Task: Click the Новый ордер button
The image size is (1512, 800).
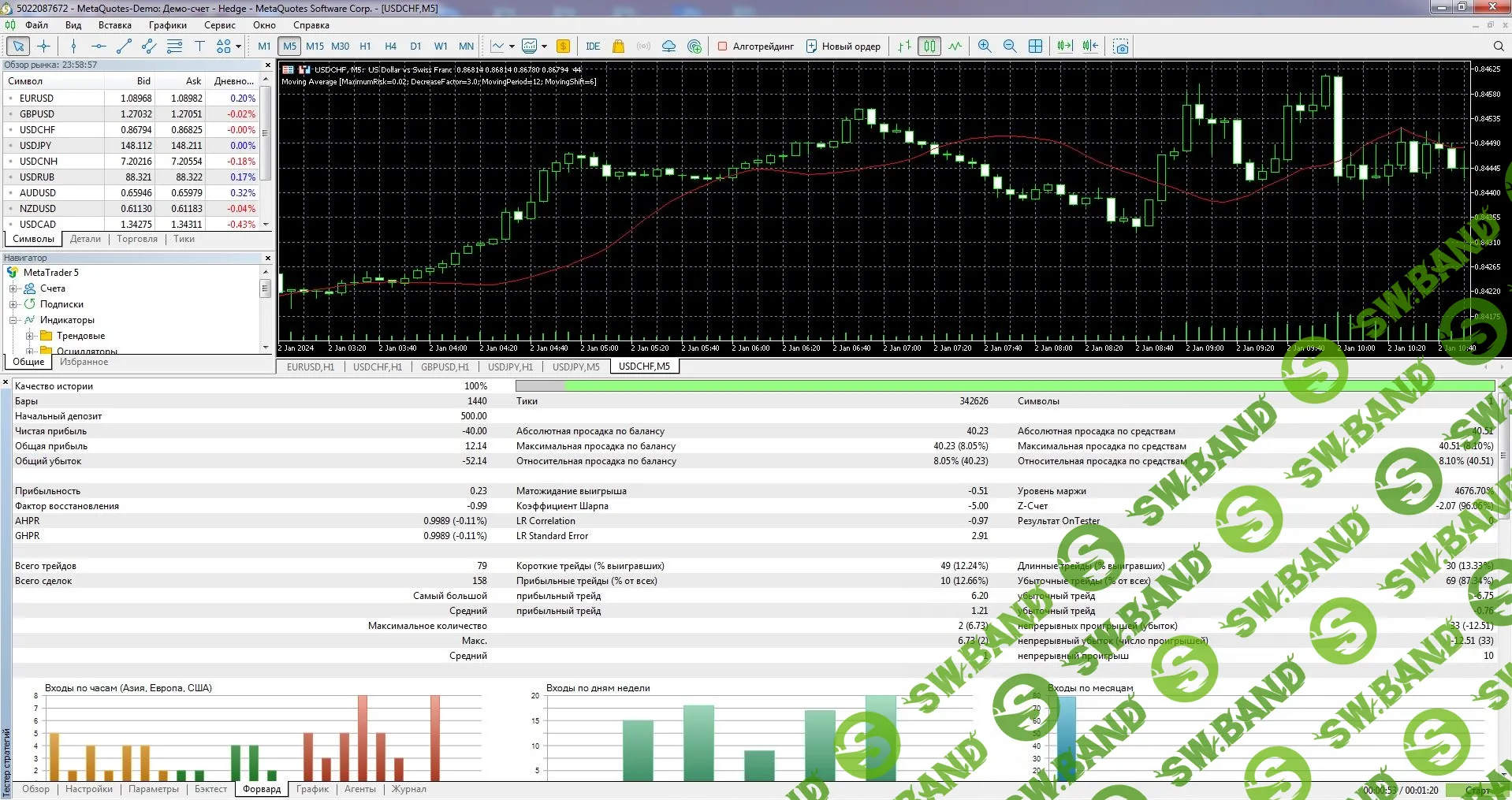Action: click(x=843, y=47)
